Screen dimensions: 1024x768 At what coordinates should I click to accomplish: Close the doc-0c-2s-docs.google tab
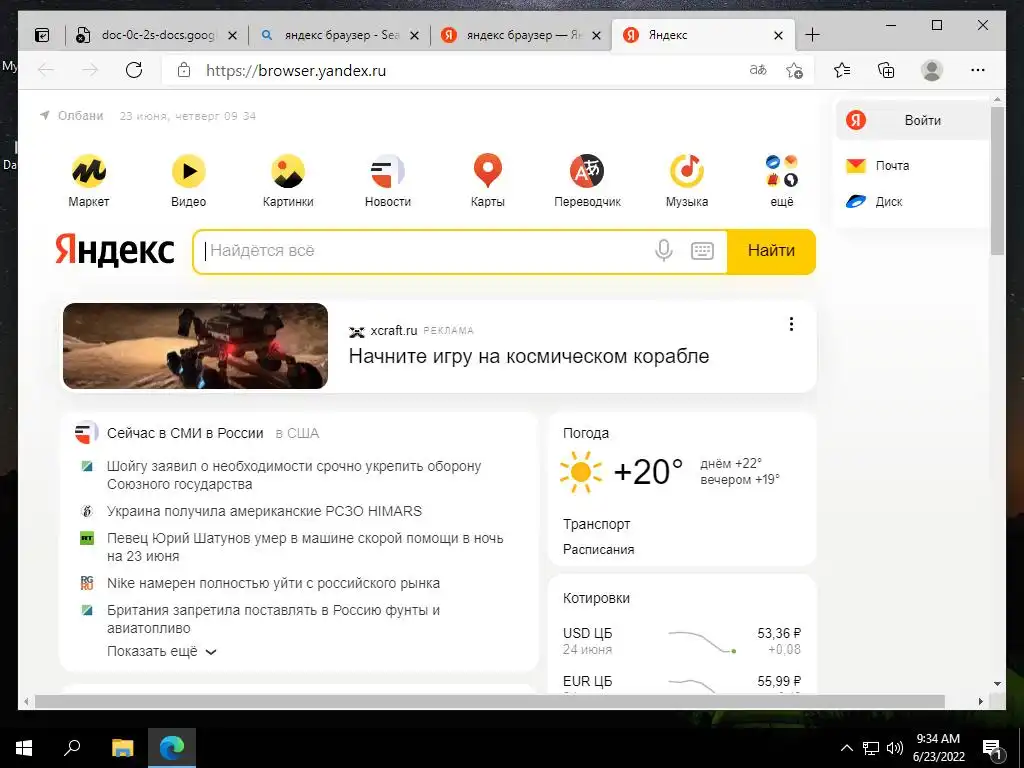click(232, 36)
